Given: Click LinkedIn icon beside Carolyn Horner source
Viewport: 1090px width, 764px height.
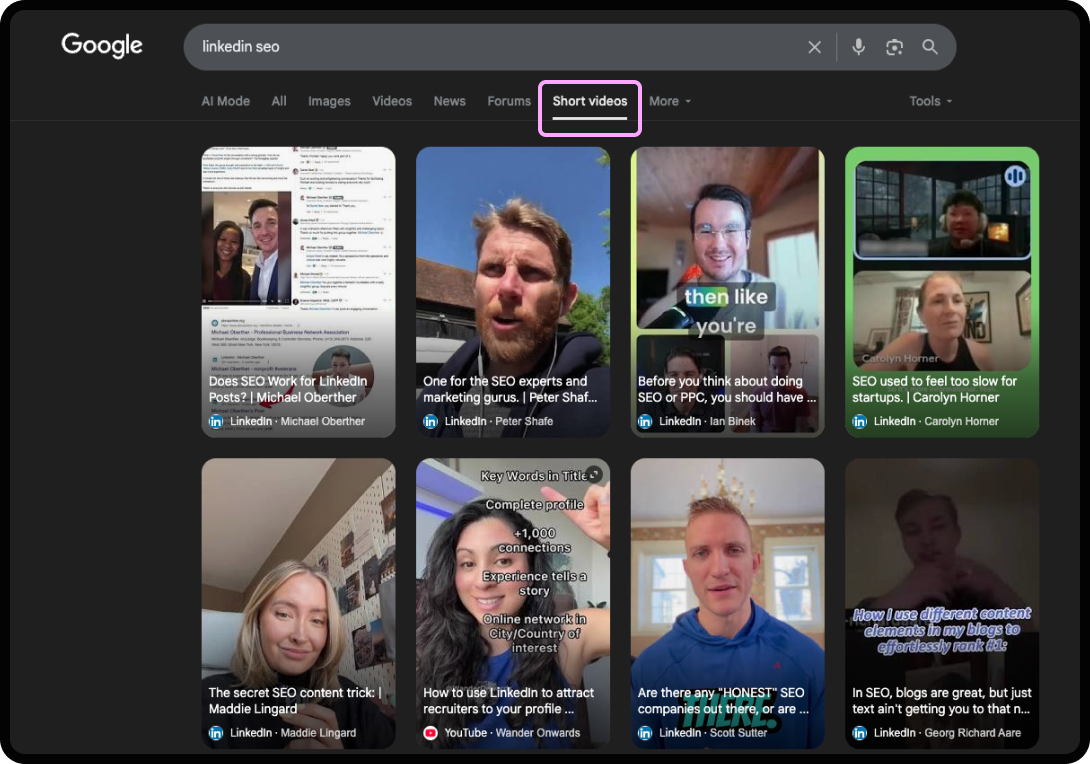Looking at the screenshot, I should click(860, 421).
